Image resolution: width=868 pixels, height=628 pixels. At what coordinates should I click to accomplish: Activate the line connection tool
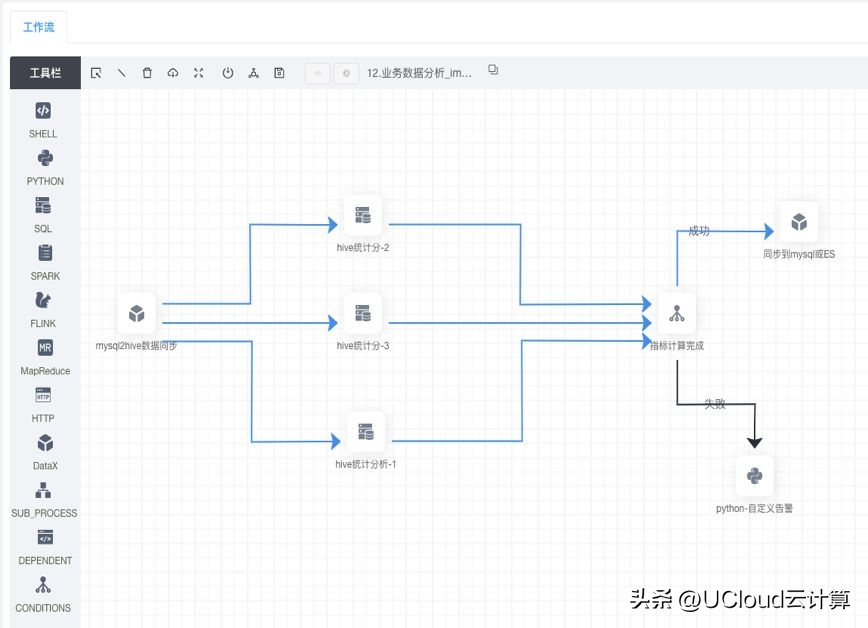121,72
